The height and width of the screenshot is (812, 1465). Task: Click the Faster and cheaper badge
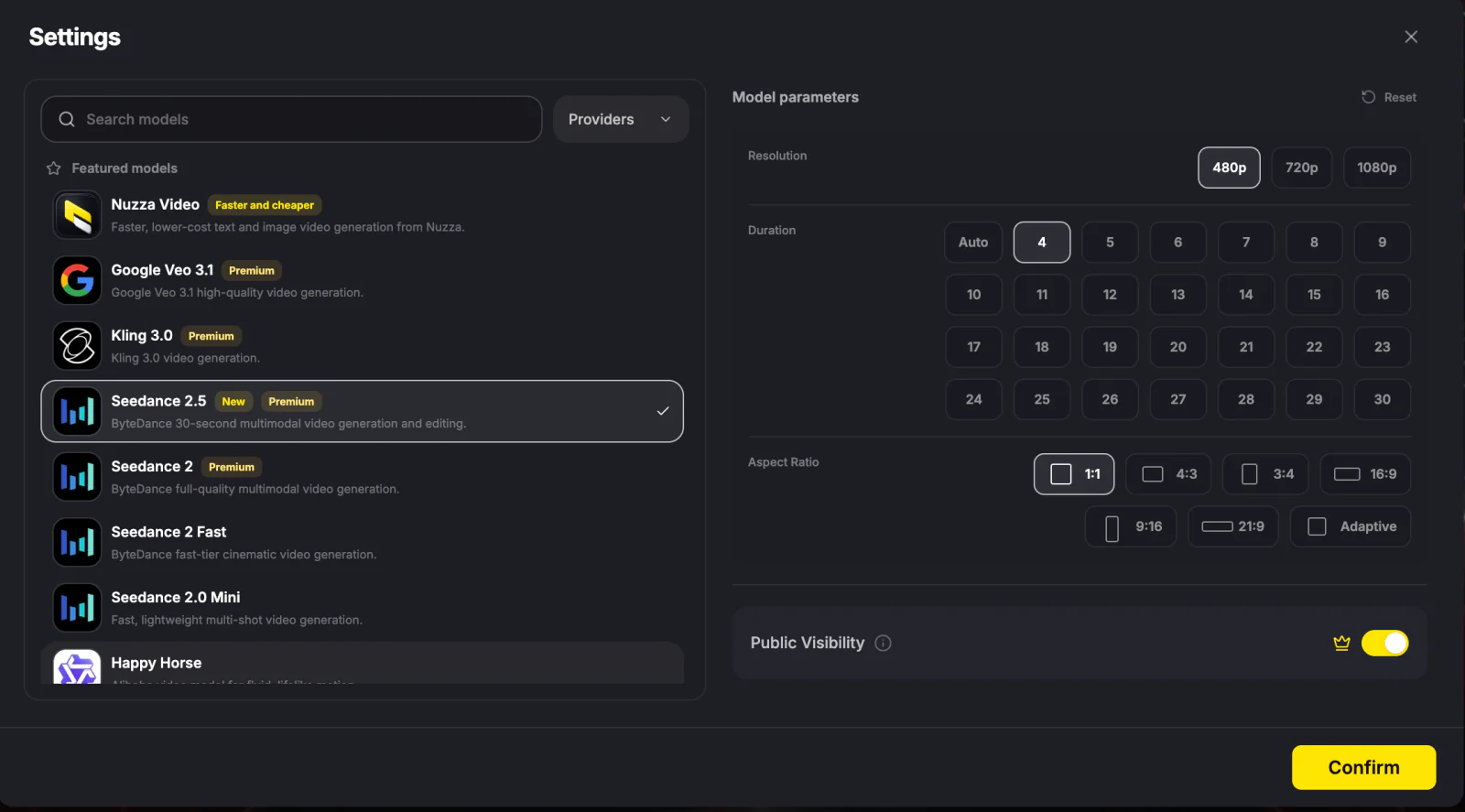pos(265,205)
